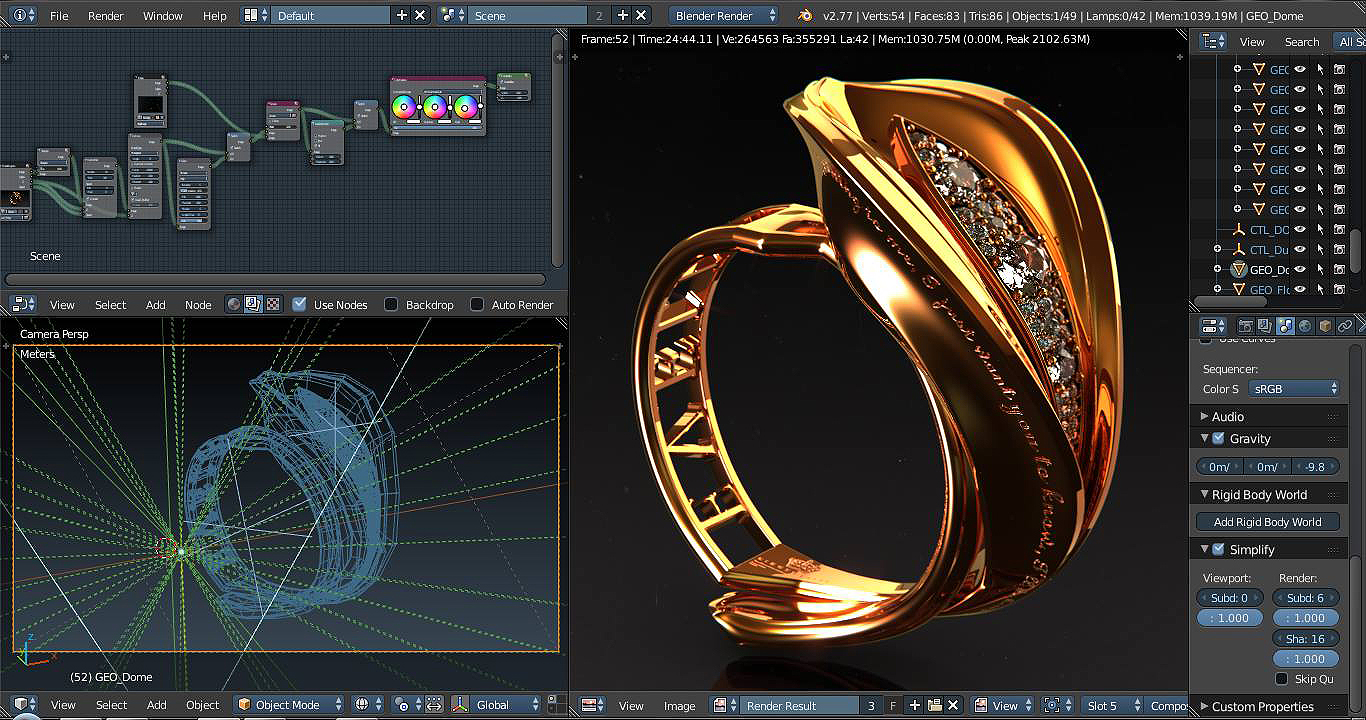
Task: Expand the Audio panel
Action: 1227,416
